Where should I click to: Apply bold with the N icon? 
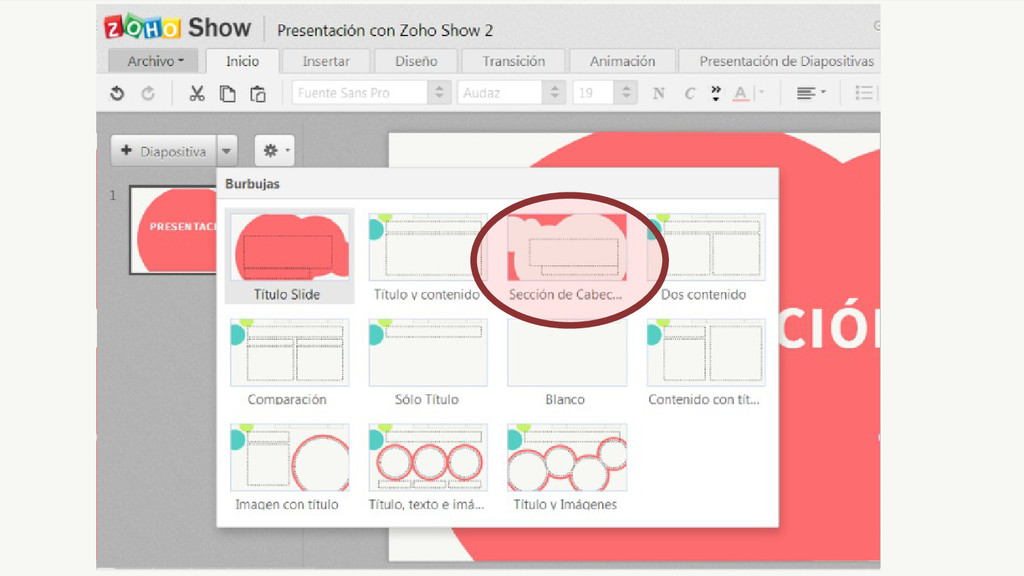click(x=658, y=93)
